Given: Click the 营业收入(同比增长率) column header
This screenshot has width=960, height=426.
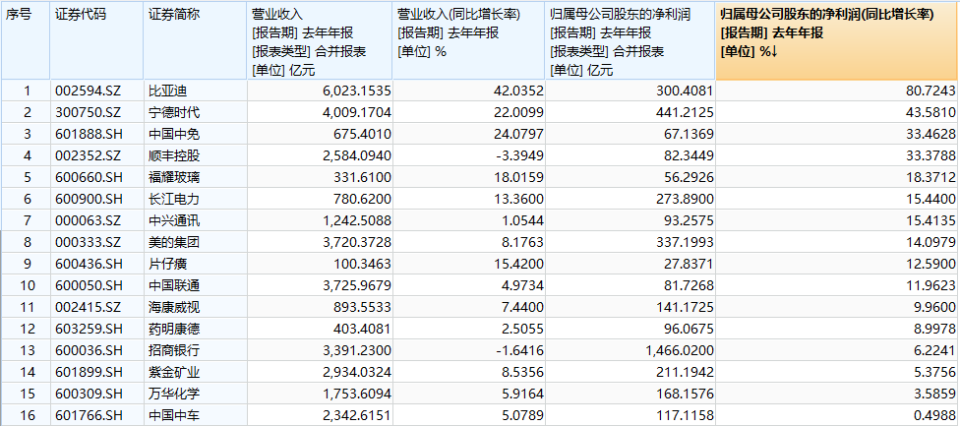Looking at the screenshot, I should click(x=468, y=40).
